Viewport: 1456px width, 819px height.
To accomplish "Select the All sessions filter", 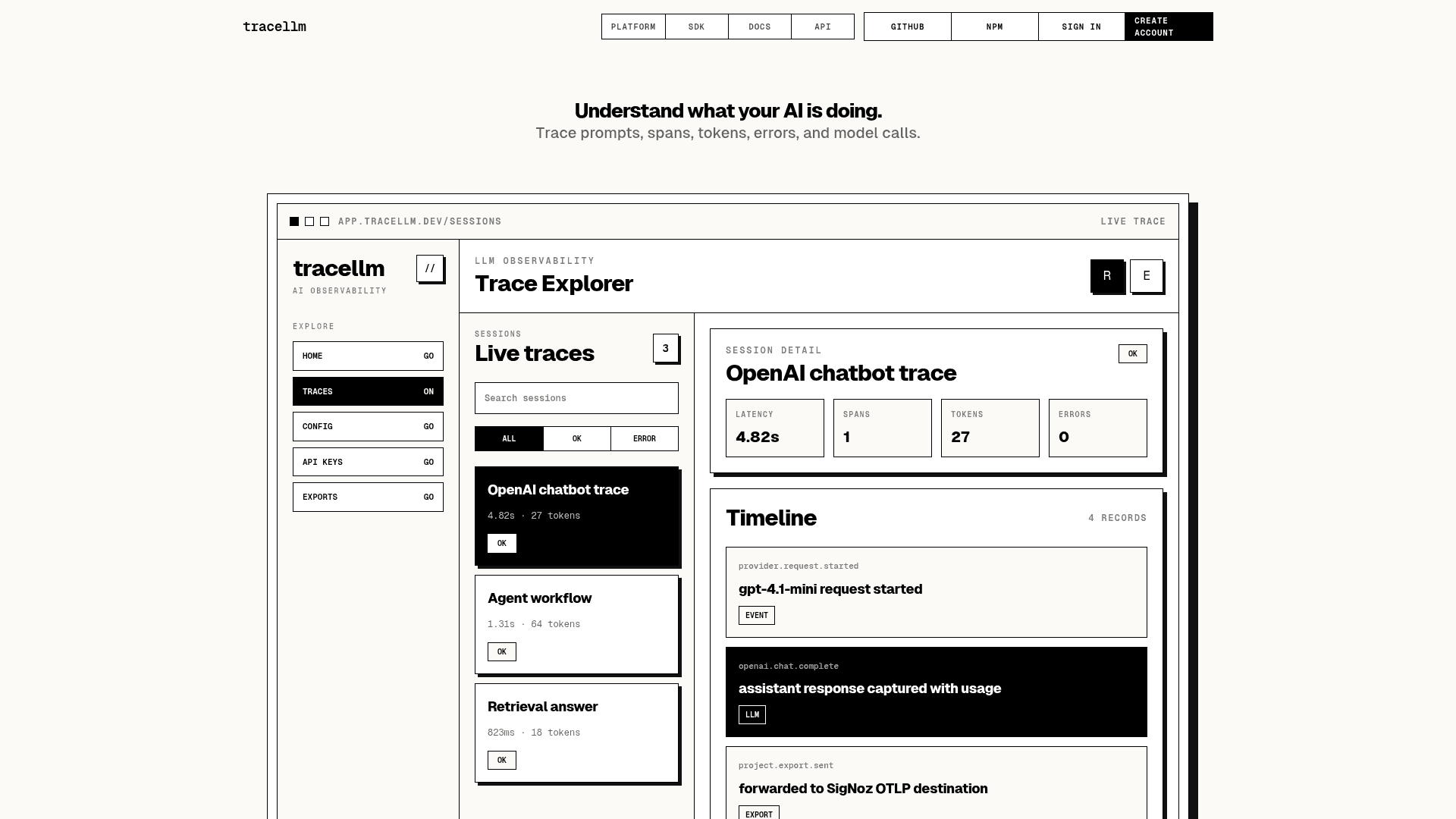I will click(x=509, y=438).
